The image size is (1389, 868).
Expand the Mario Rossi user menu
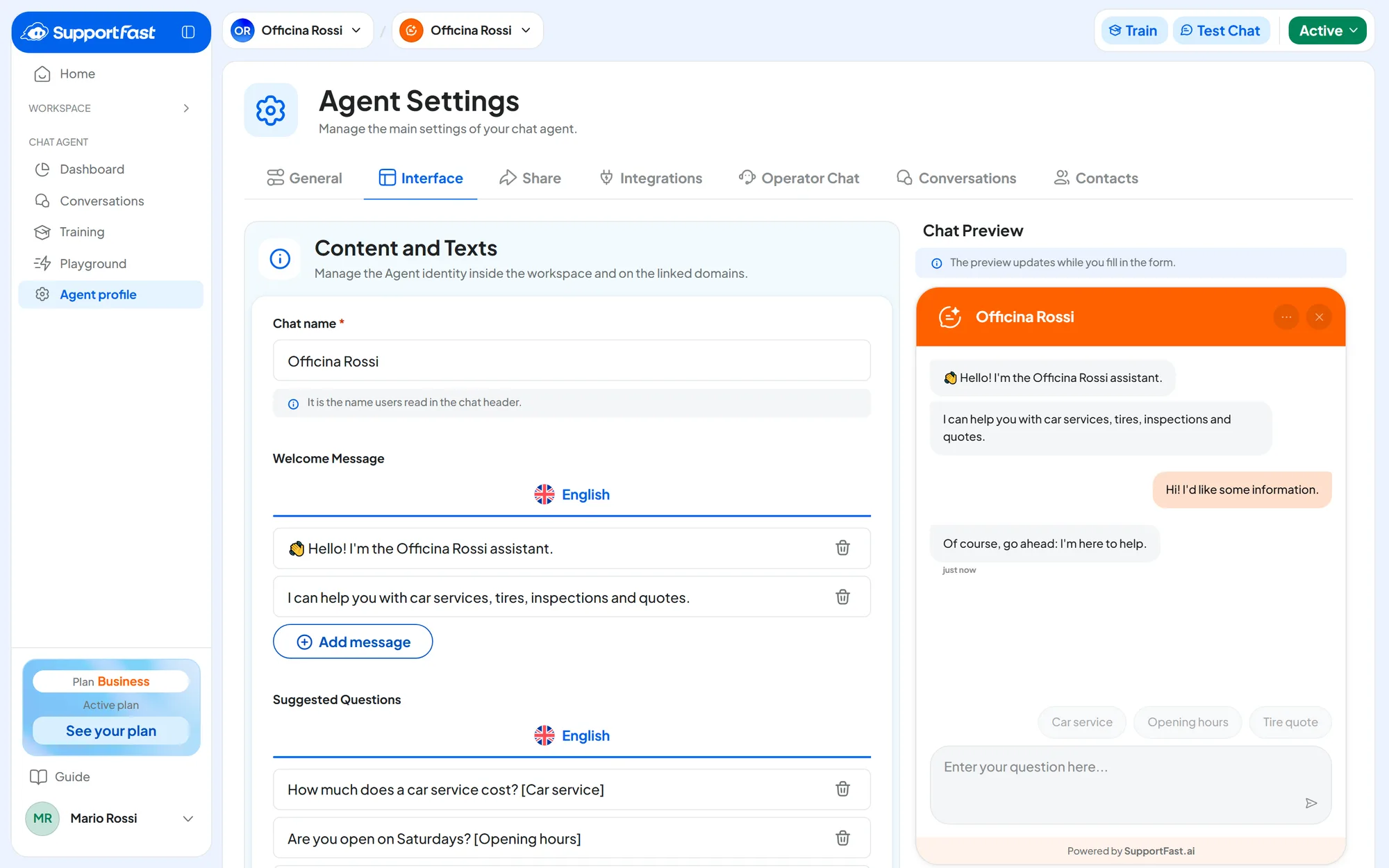(x=111, y=819)
